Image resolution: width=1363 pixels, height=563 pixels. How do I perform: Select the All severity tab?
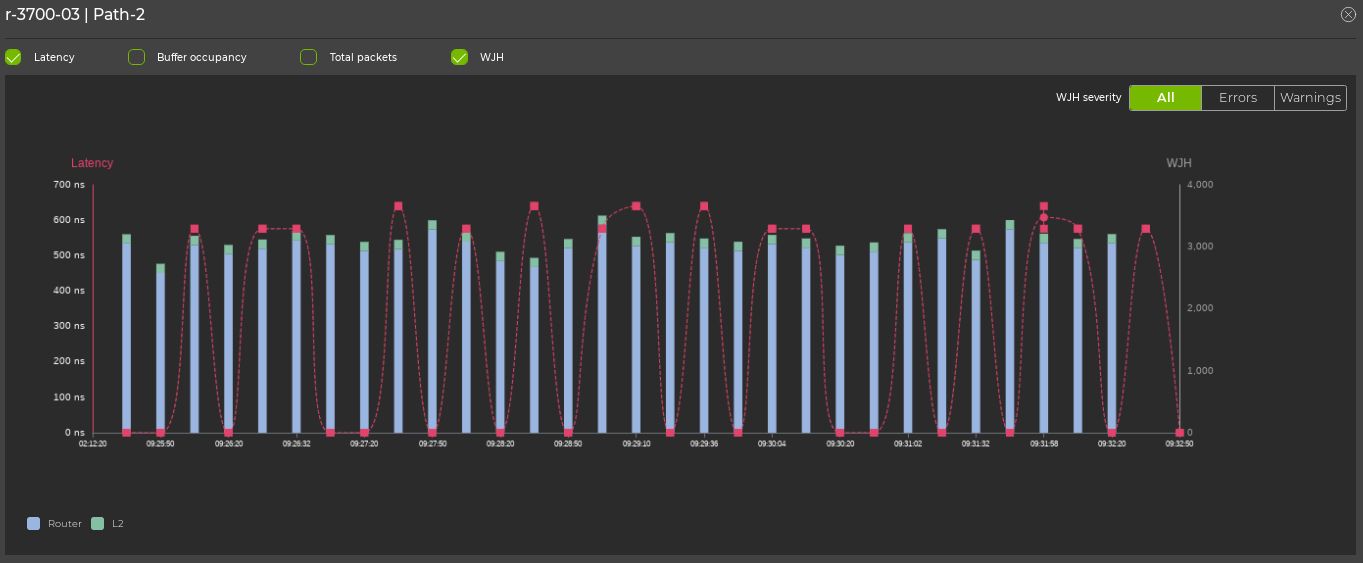coord(1165,98)
